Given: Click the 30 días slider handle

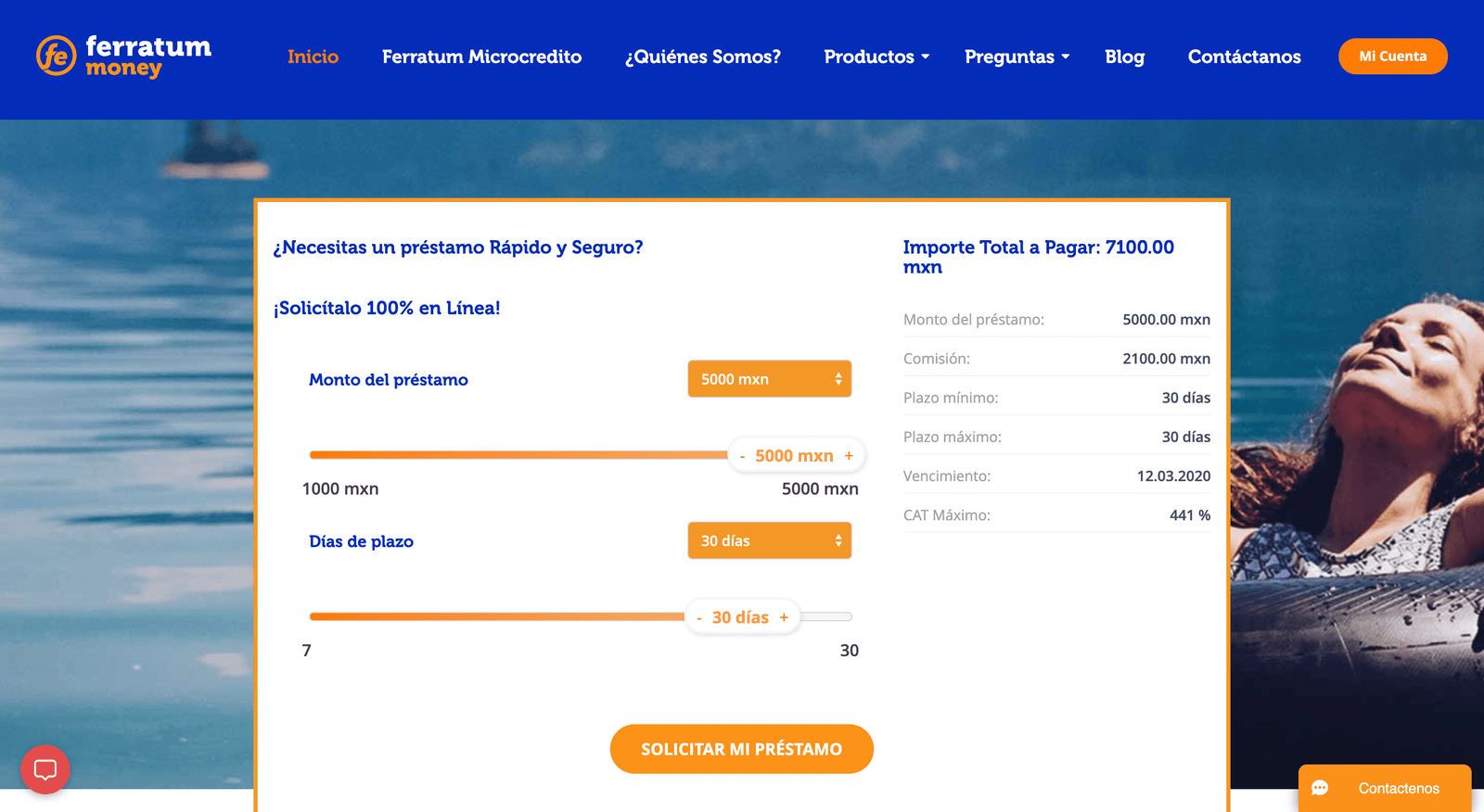Looking at the screenshot, I should pyautogui.click(x=741, y=617).
